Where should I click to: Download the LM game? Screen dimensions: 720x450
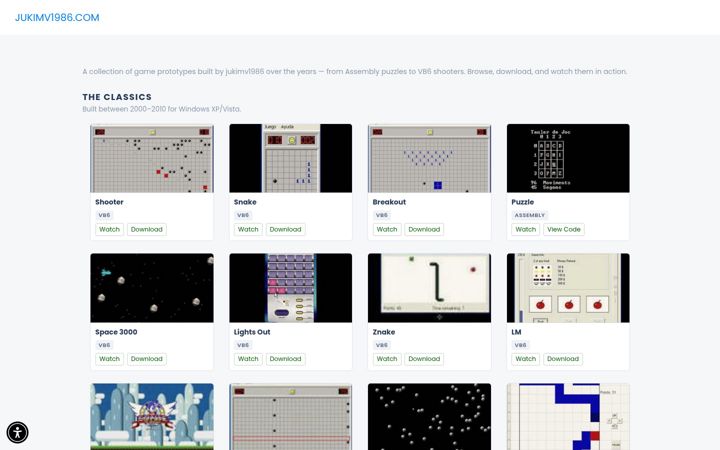(562, 359)
